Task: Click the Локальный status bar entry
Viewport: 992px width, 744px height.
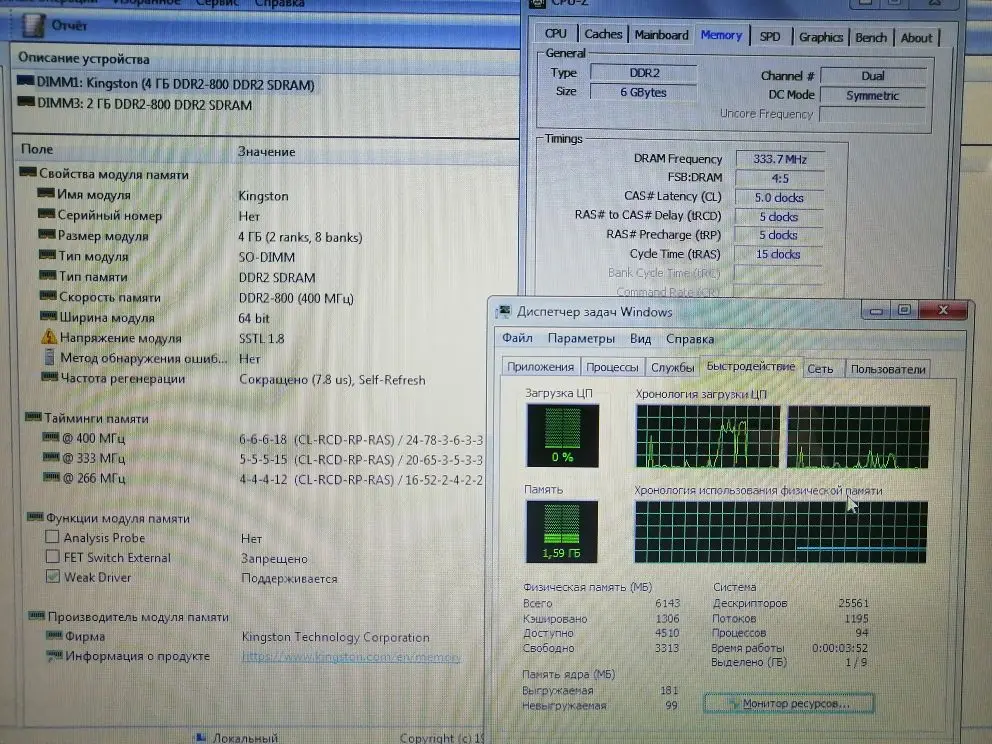Action: (x=237, y=738)
